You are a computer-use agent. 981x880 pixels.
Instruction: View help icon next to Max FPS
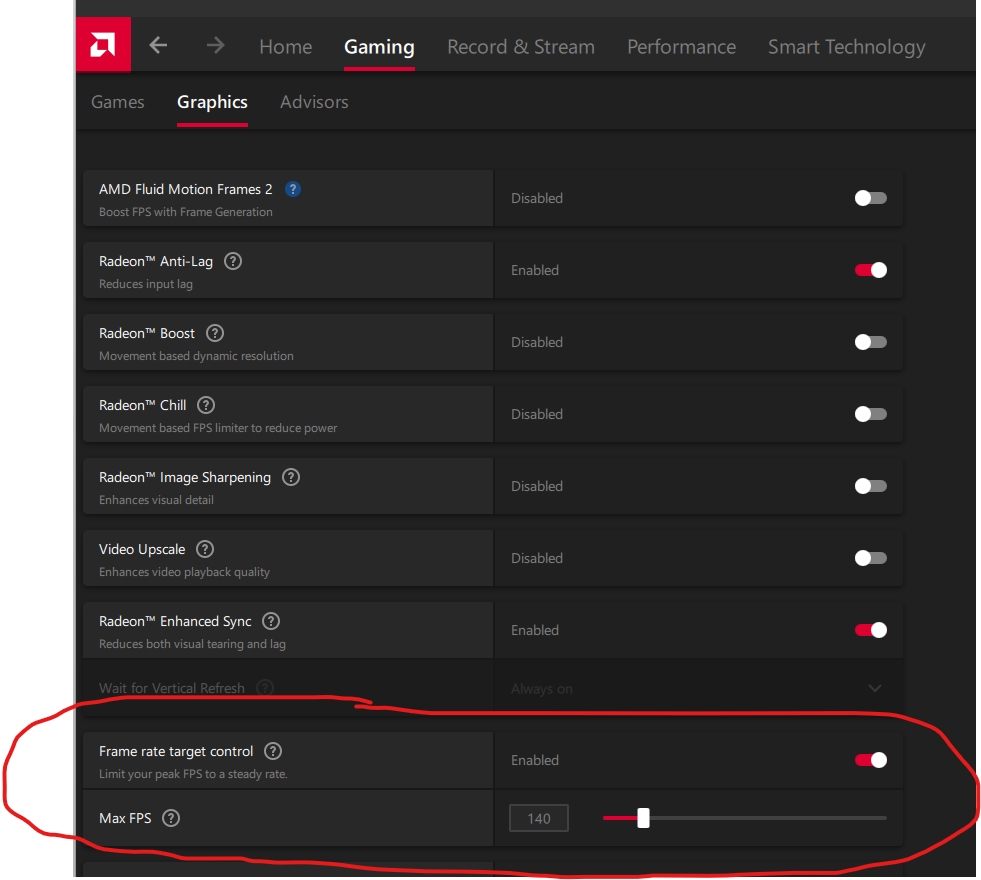point(171,817)
